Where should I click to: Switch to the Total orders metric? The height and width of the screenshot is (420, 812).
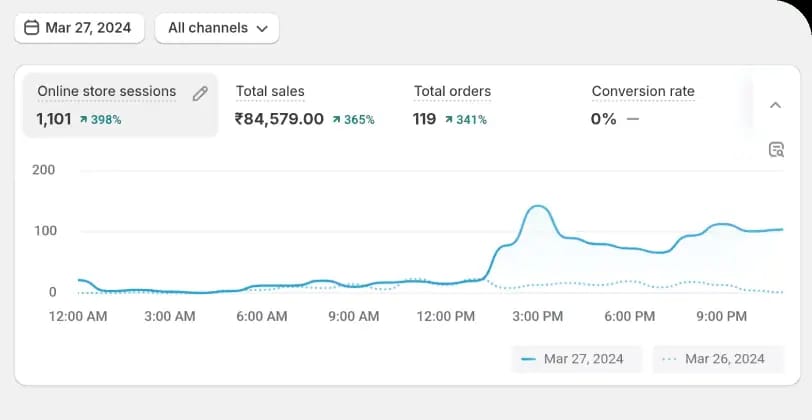452,91
